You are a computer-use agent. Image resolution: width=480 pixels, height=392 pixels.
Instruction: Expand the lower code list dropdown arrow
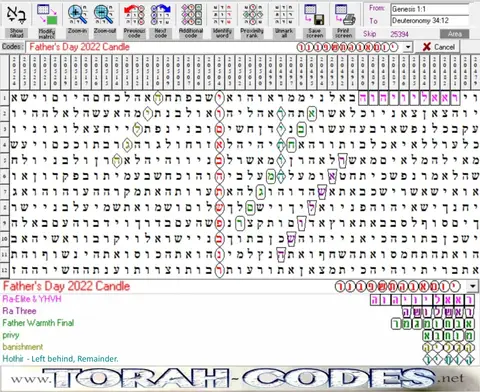(x=472, y=286)
